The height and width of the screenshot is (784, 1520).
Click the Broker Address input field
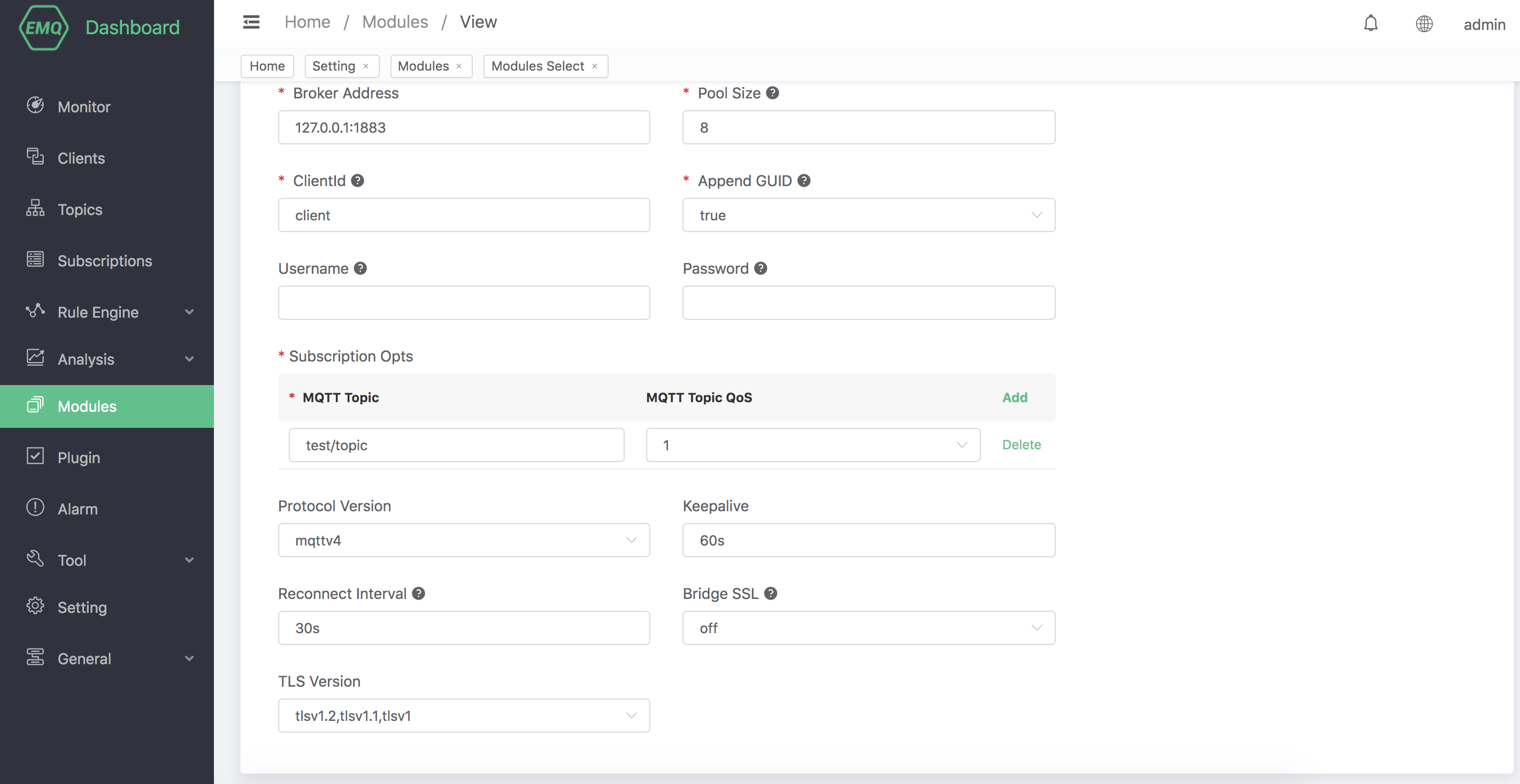click(464, 127)
